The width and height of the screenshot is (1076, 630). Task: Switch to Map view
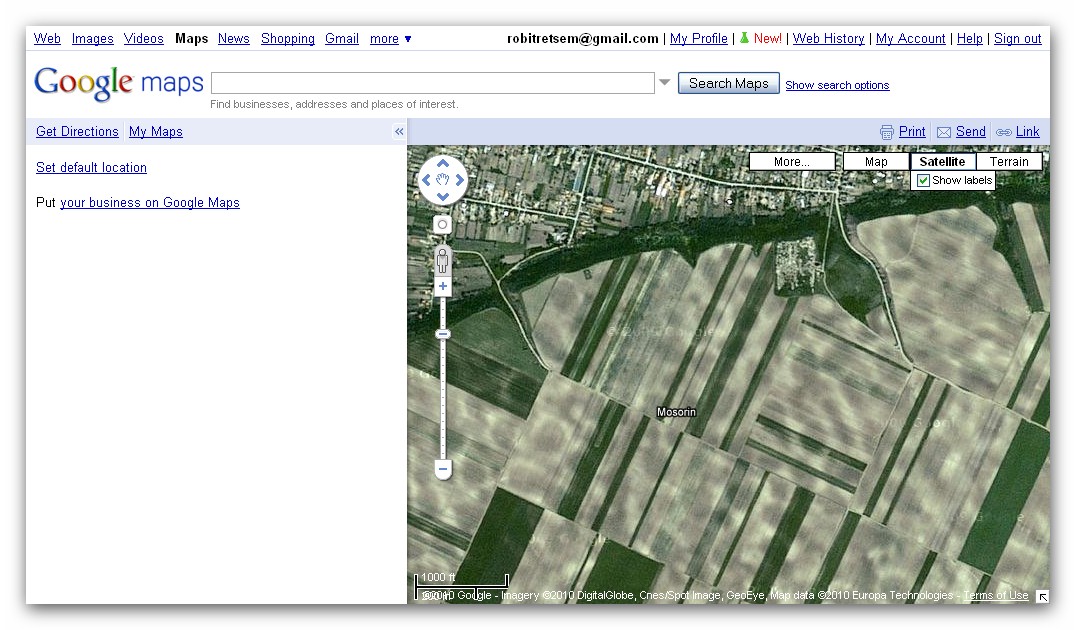876,162
